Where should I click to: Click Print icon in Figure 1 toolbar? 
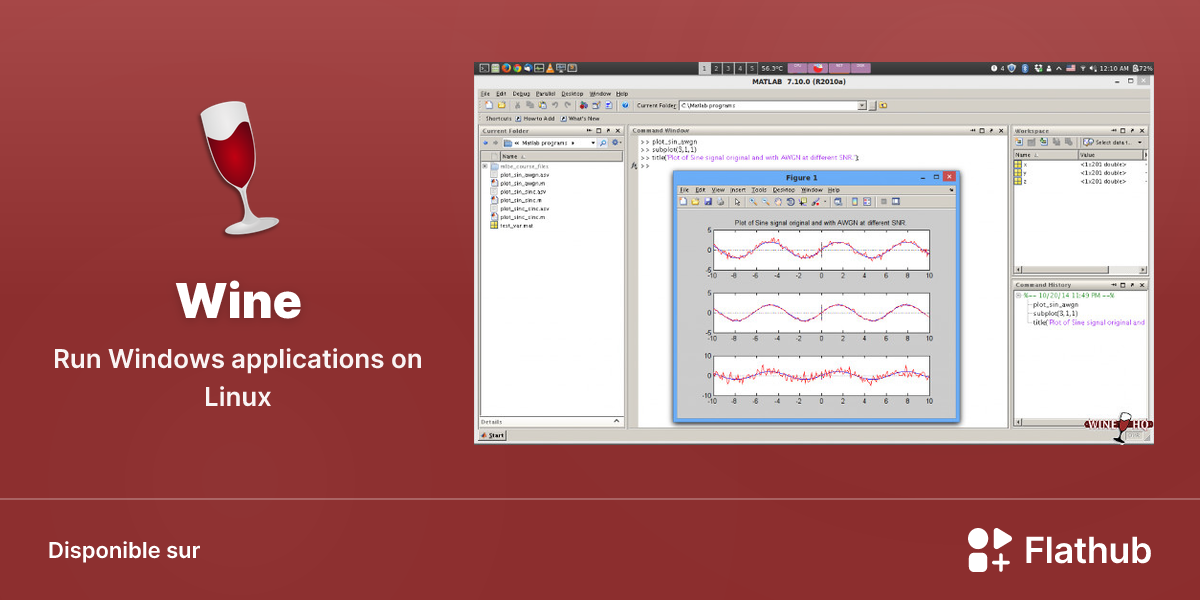(720, 201)
